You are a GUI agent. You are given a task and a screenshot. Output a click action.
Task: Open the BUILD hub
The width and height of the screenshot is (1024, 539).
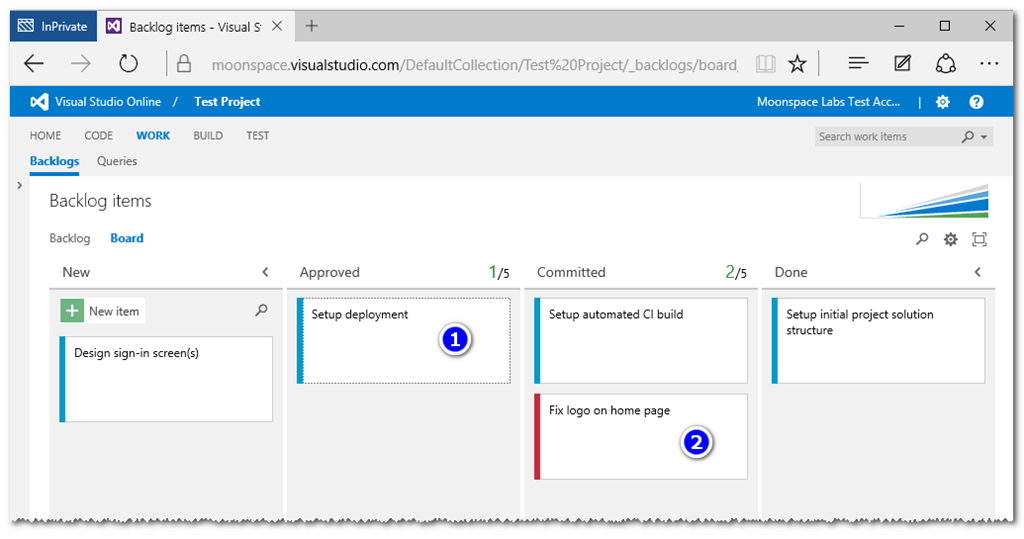(x=208, y=136)
